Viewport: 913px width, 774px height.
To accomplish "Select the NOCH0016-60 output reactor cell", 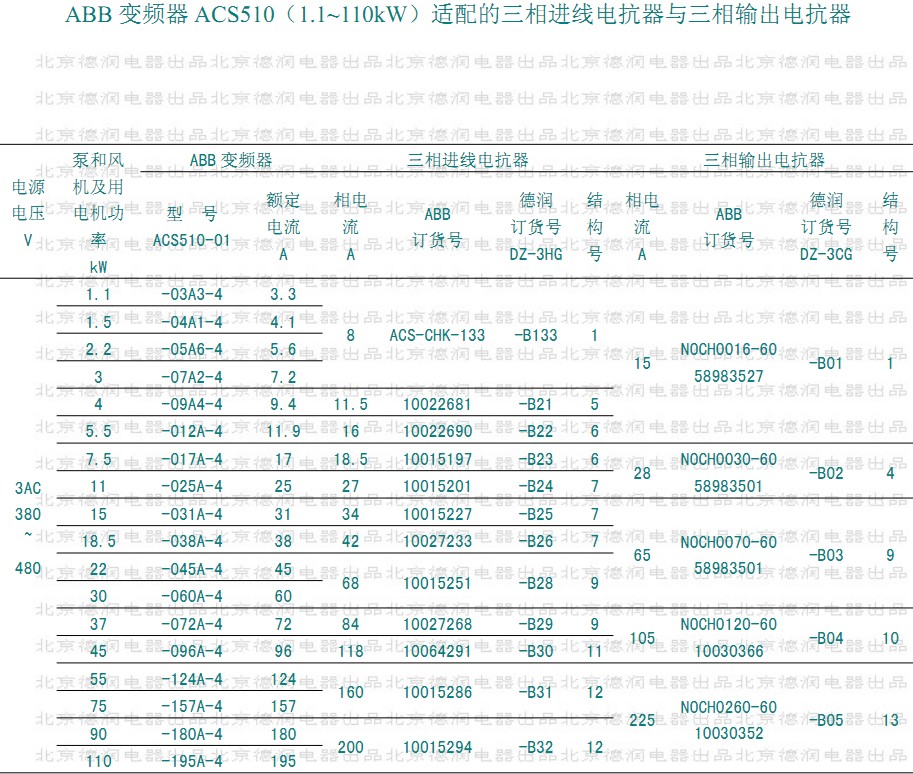I will pyautogui.click(x=728, y=350).
